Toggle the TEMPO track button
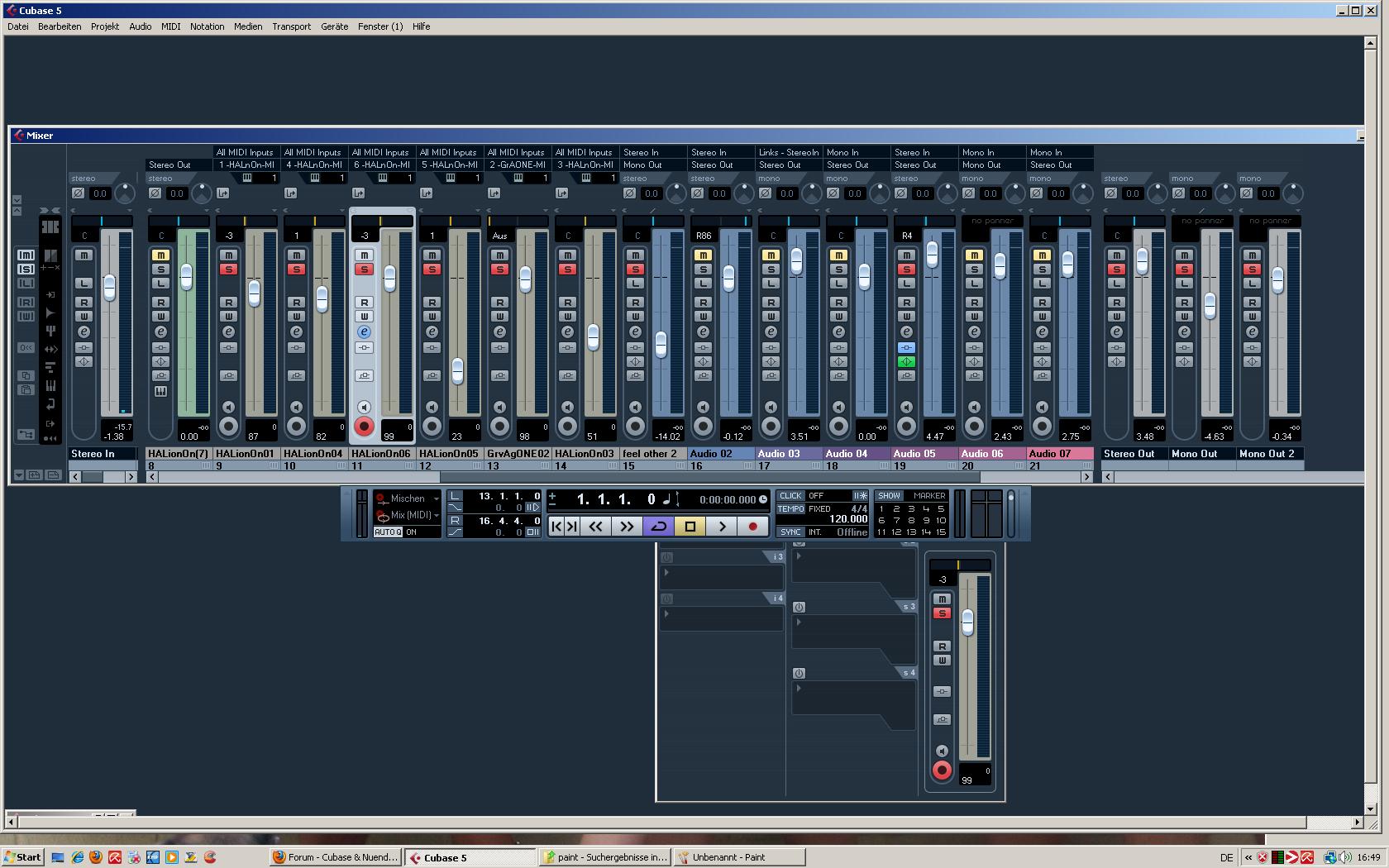Image resolution: width=1389 pixels, height=868 pixels. pos(790,509)
